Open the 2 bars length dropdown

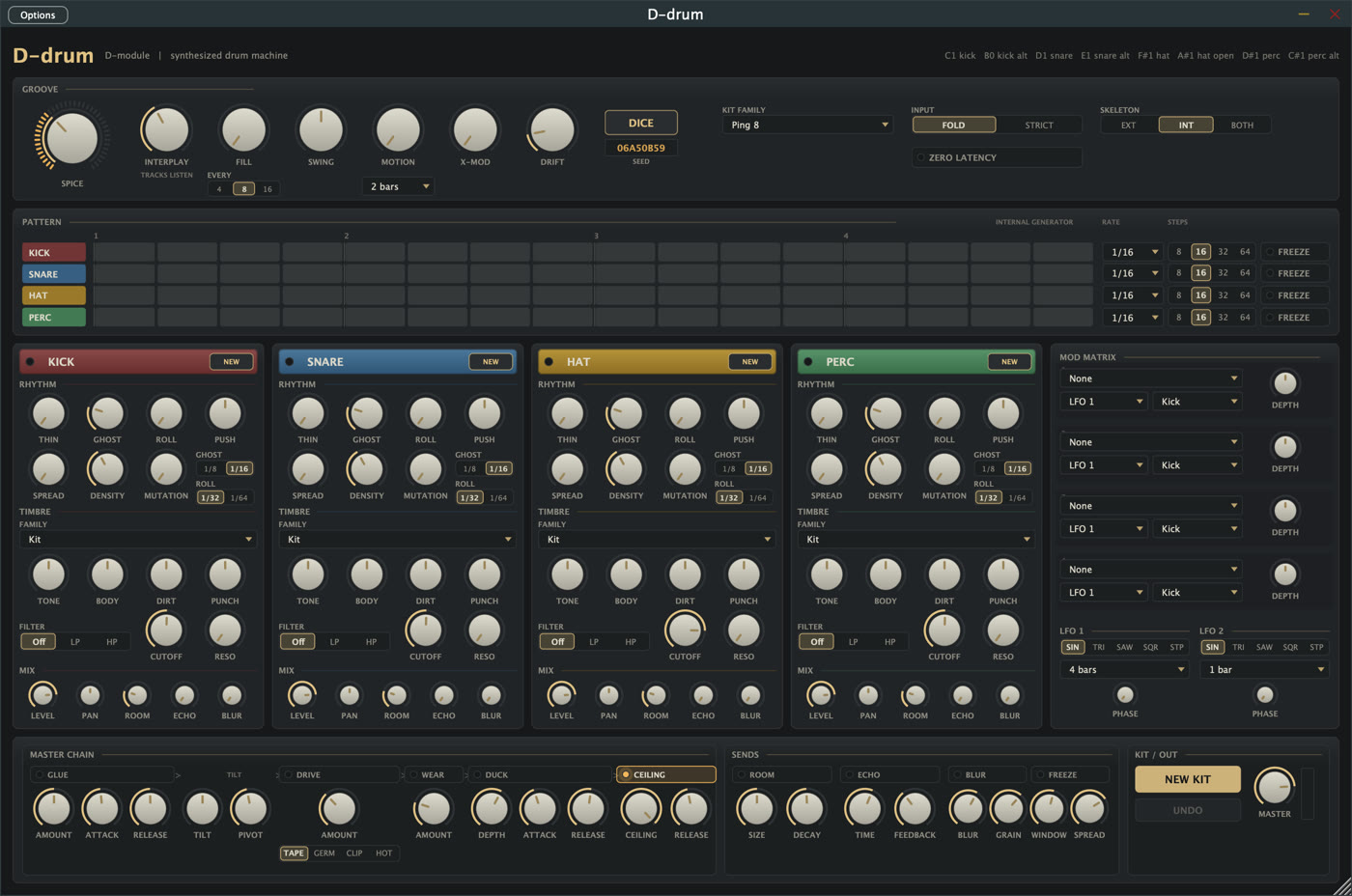point(399,186)
